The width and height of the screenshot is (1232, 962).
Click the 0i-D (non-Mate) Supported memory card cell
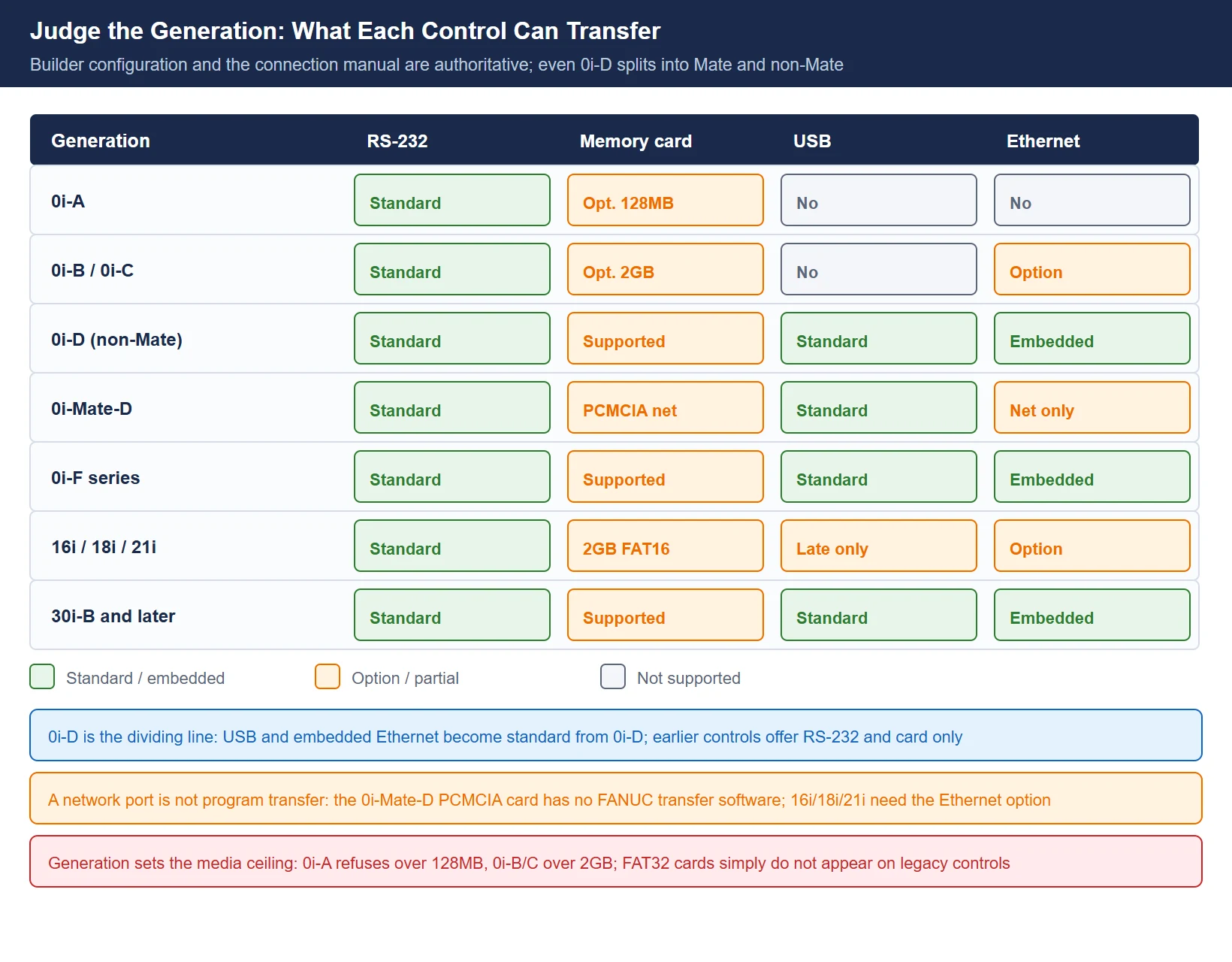[x=666, y=338]
